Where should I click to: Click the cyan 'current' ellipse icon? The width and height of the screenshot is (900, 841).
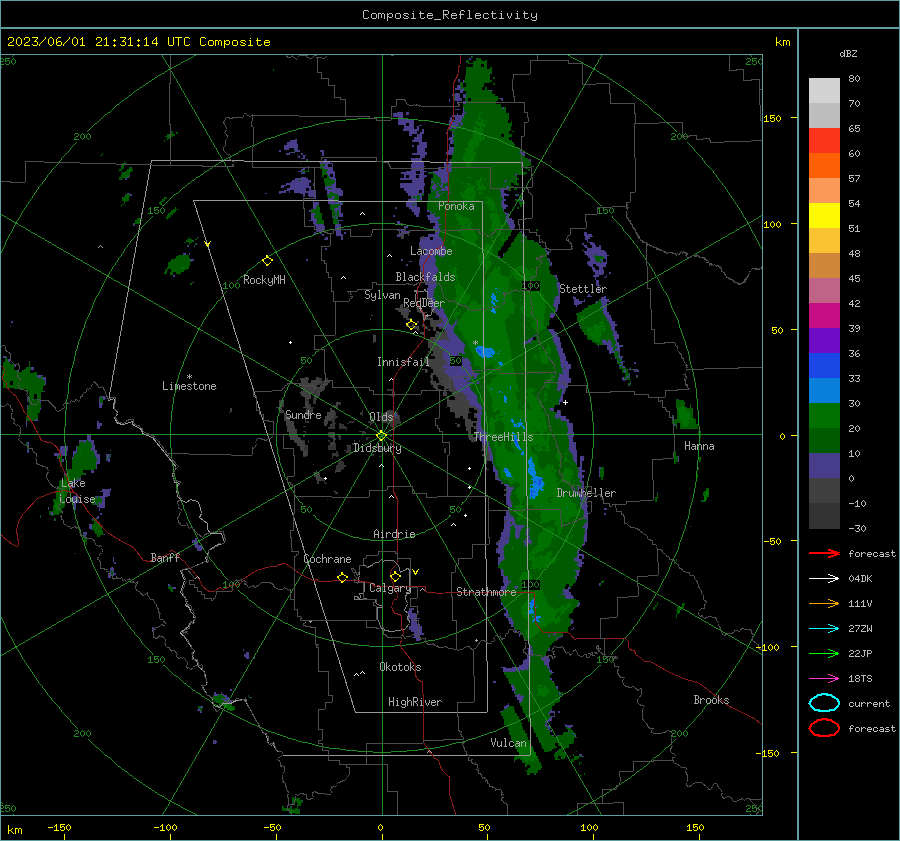click(824, 703)
